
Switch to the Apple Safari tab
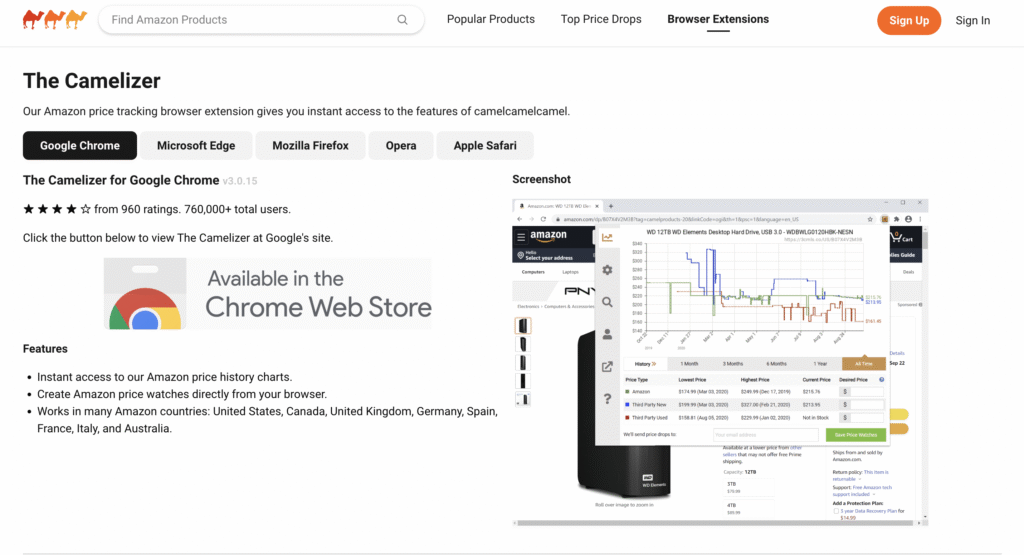tap(485, 146)
